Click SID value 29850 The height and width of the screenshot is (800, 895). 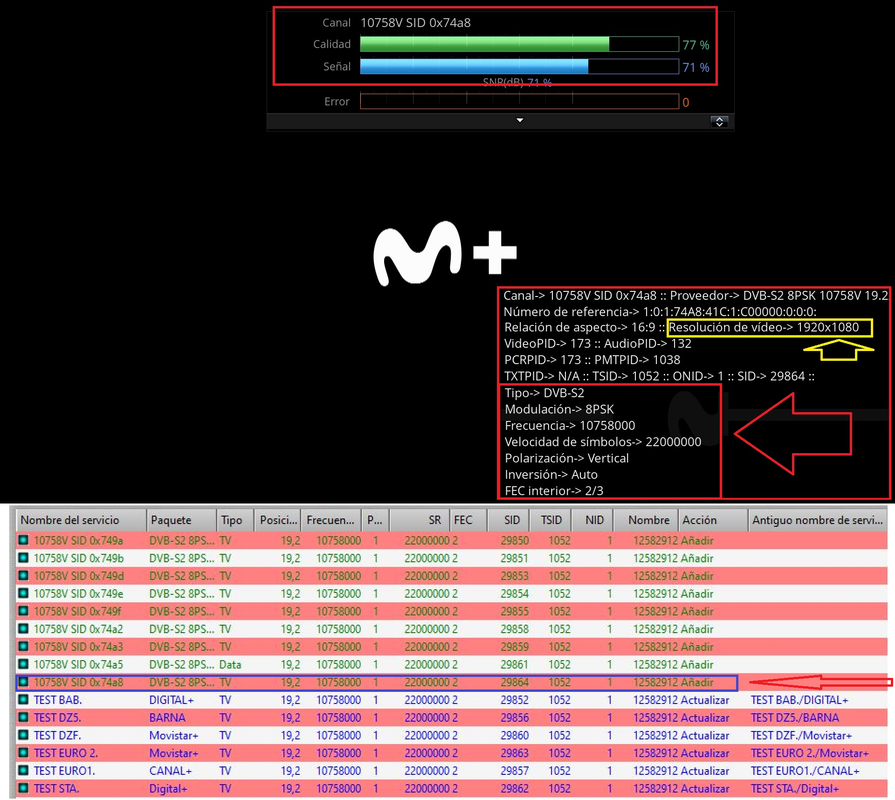(x=514, y=540)
